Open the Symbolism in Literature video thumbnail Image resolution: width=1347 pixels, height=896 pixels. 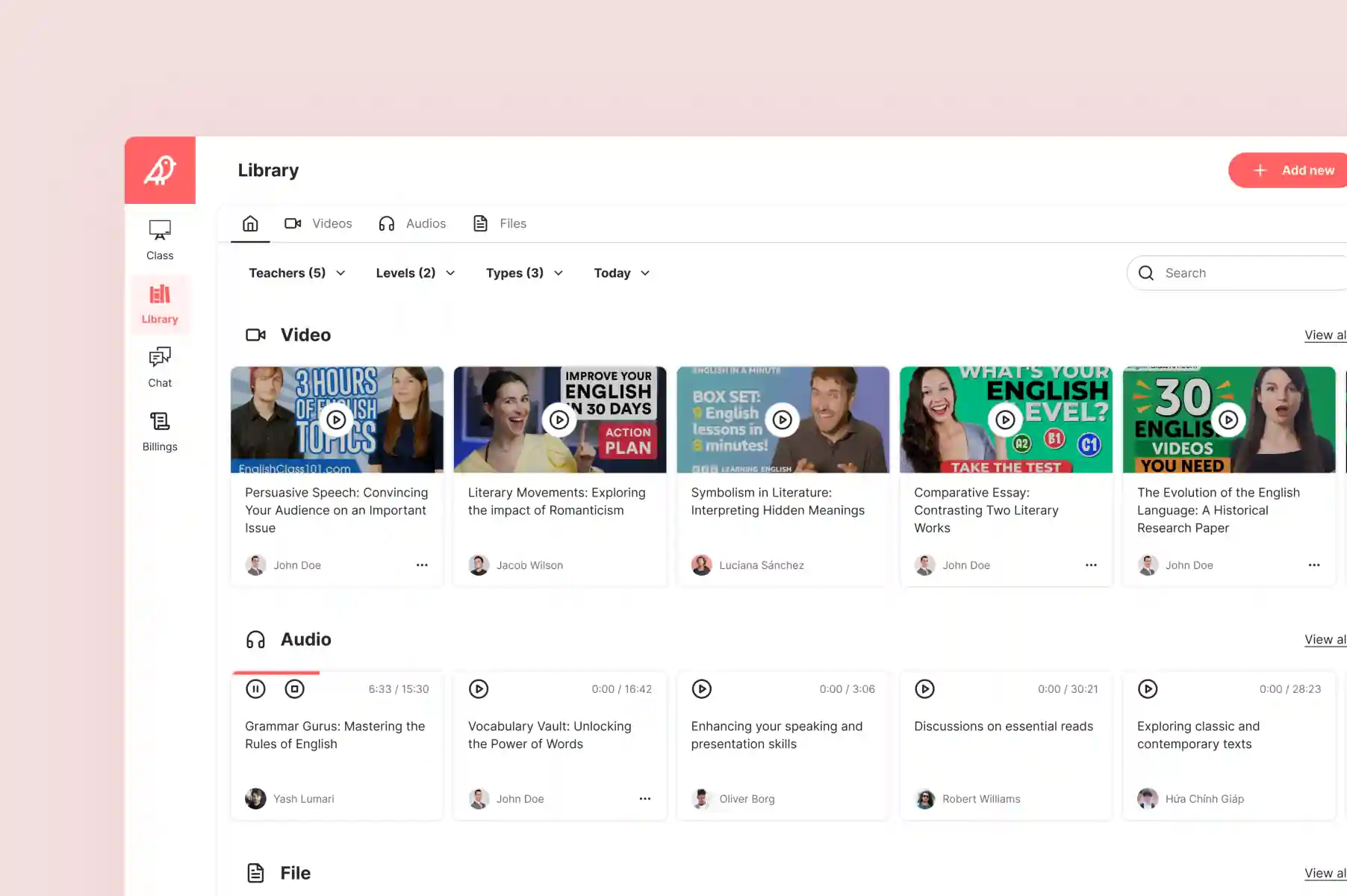pos(782,420)
